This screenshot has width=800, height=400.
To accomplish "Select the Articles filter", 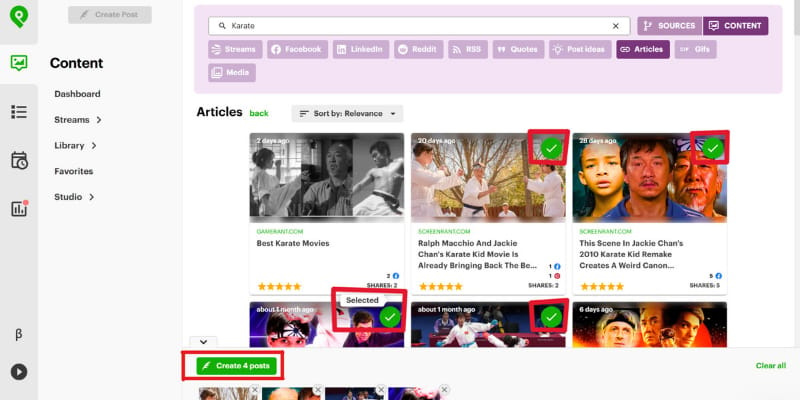I will [643, 49].
